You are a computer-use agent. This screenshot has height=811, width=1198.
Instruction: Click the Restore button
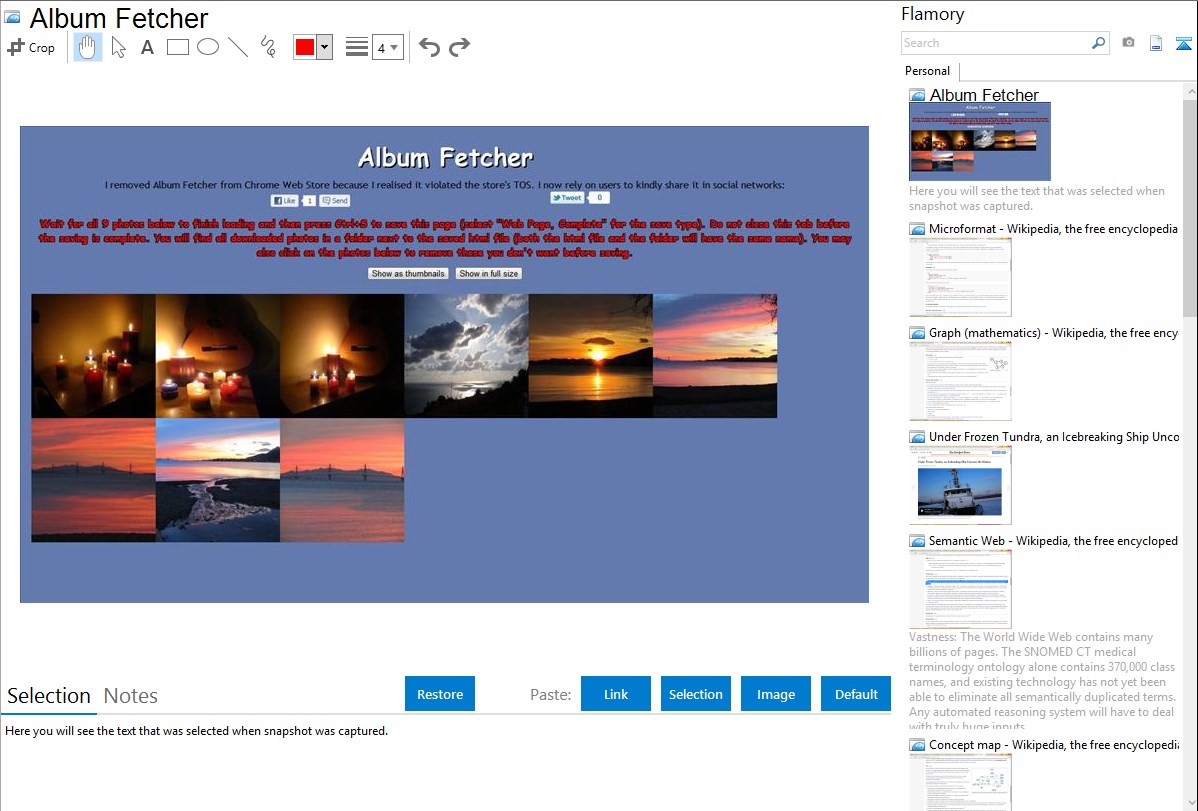pyautogui.click(x=440, y=694)
